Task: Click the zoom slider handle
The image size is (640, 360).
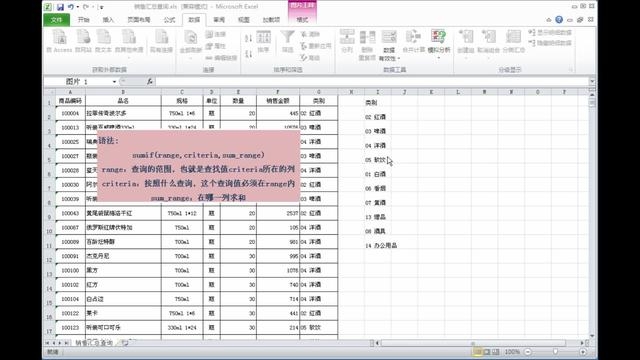Action: (555, 351)
